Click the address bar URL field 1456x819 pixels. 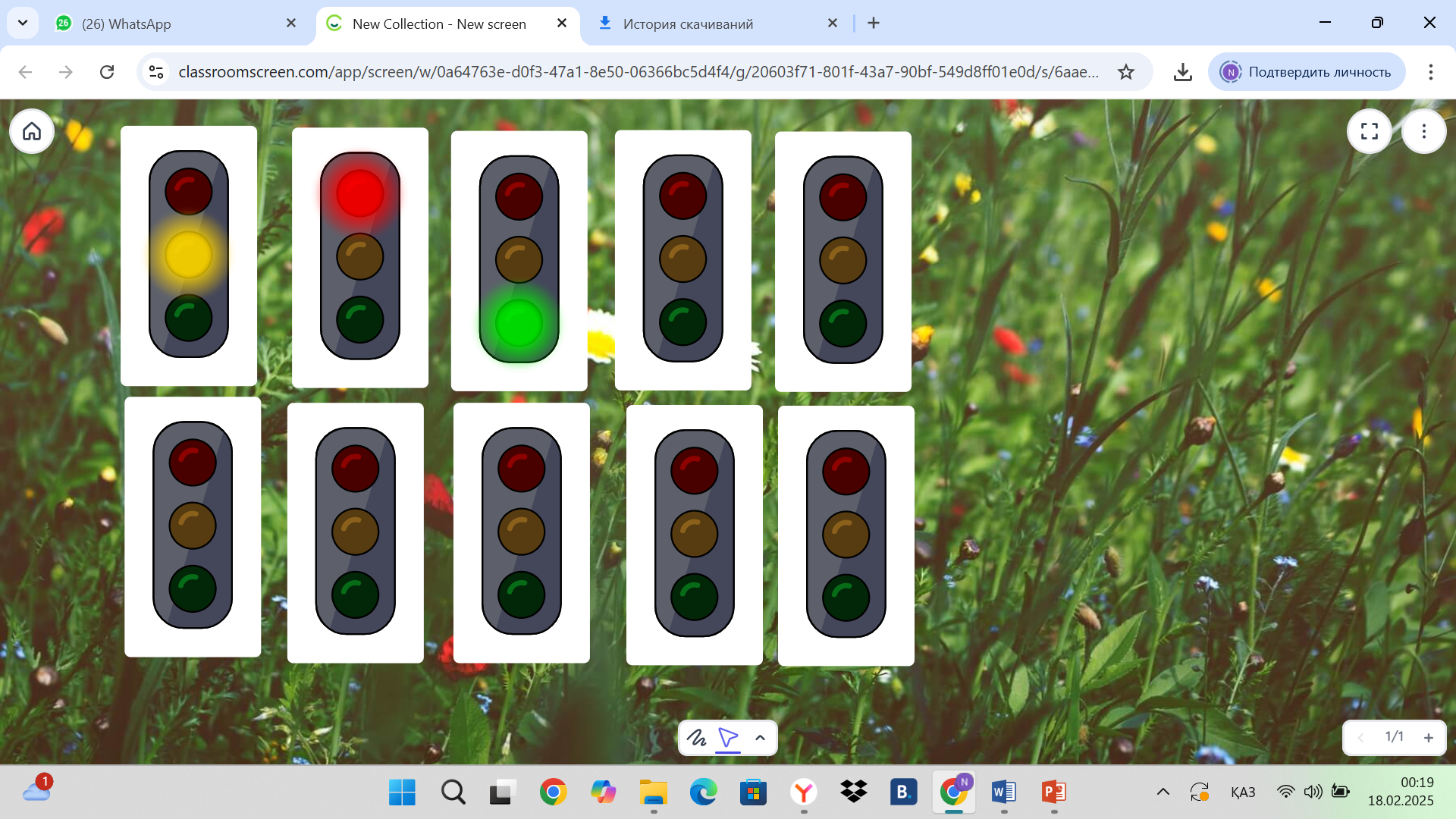[x=637, y=72]
